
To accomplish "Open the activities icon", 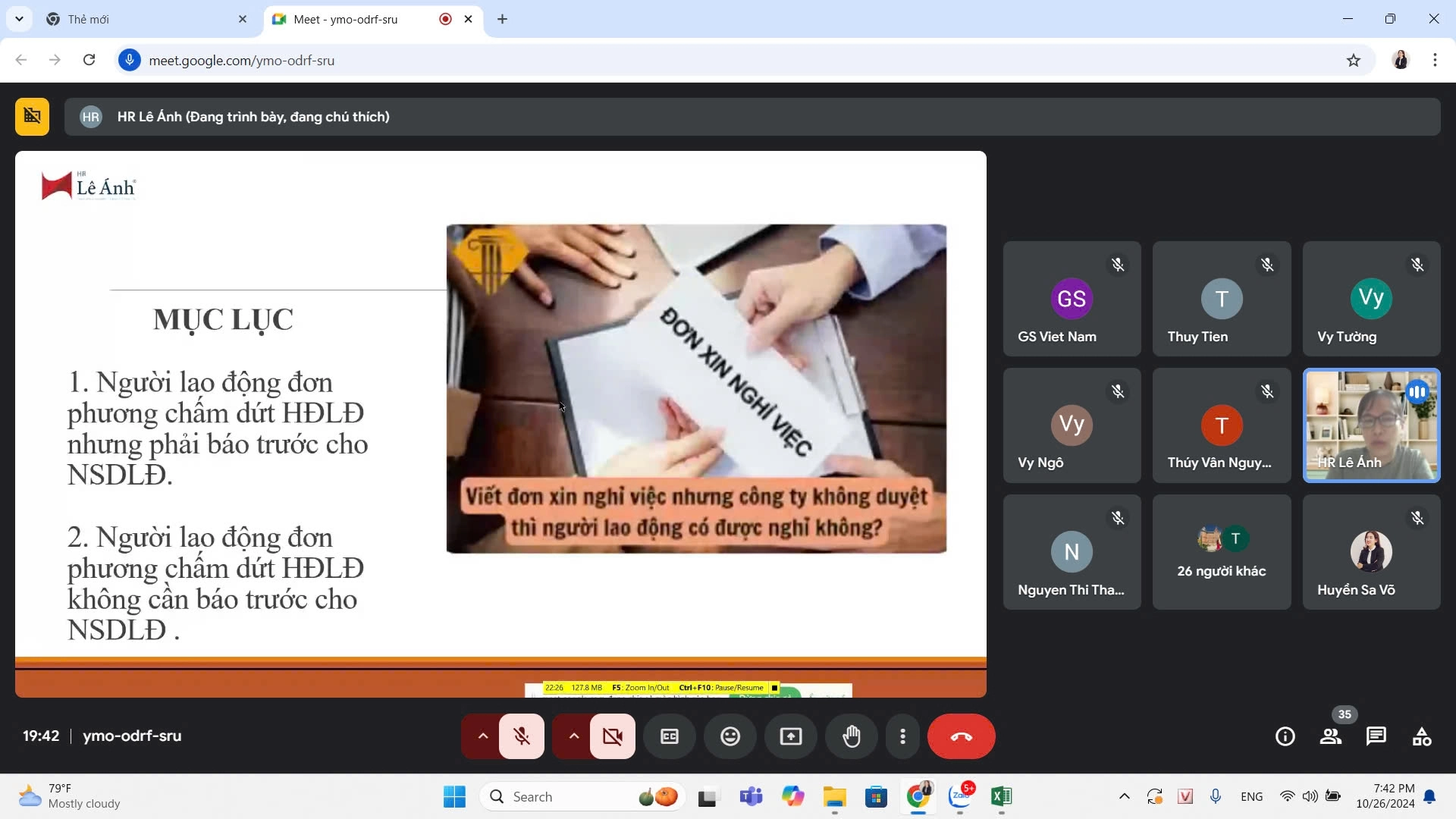I will point(1422,736).
